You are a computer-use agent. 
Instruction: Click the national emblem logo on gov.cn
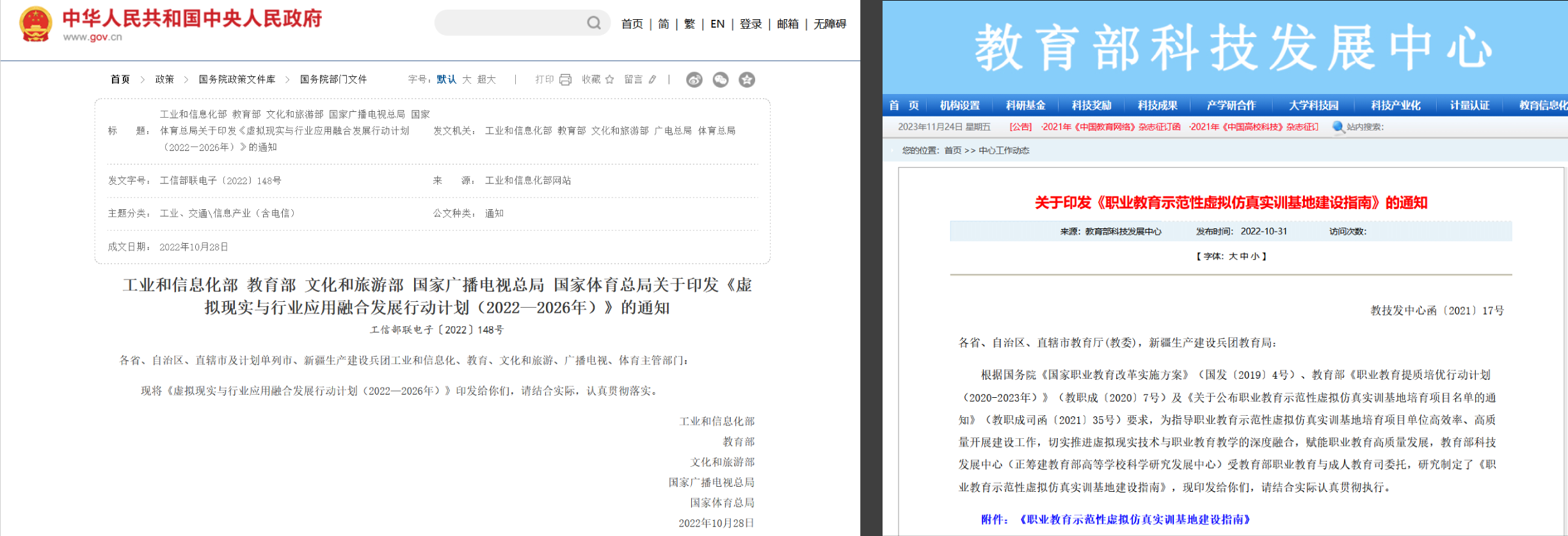[x=35, y=24]
